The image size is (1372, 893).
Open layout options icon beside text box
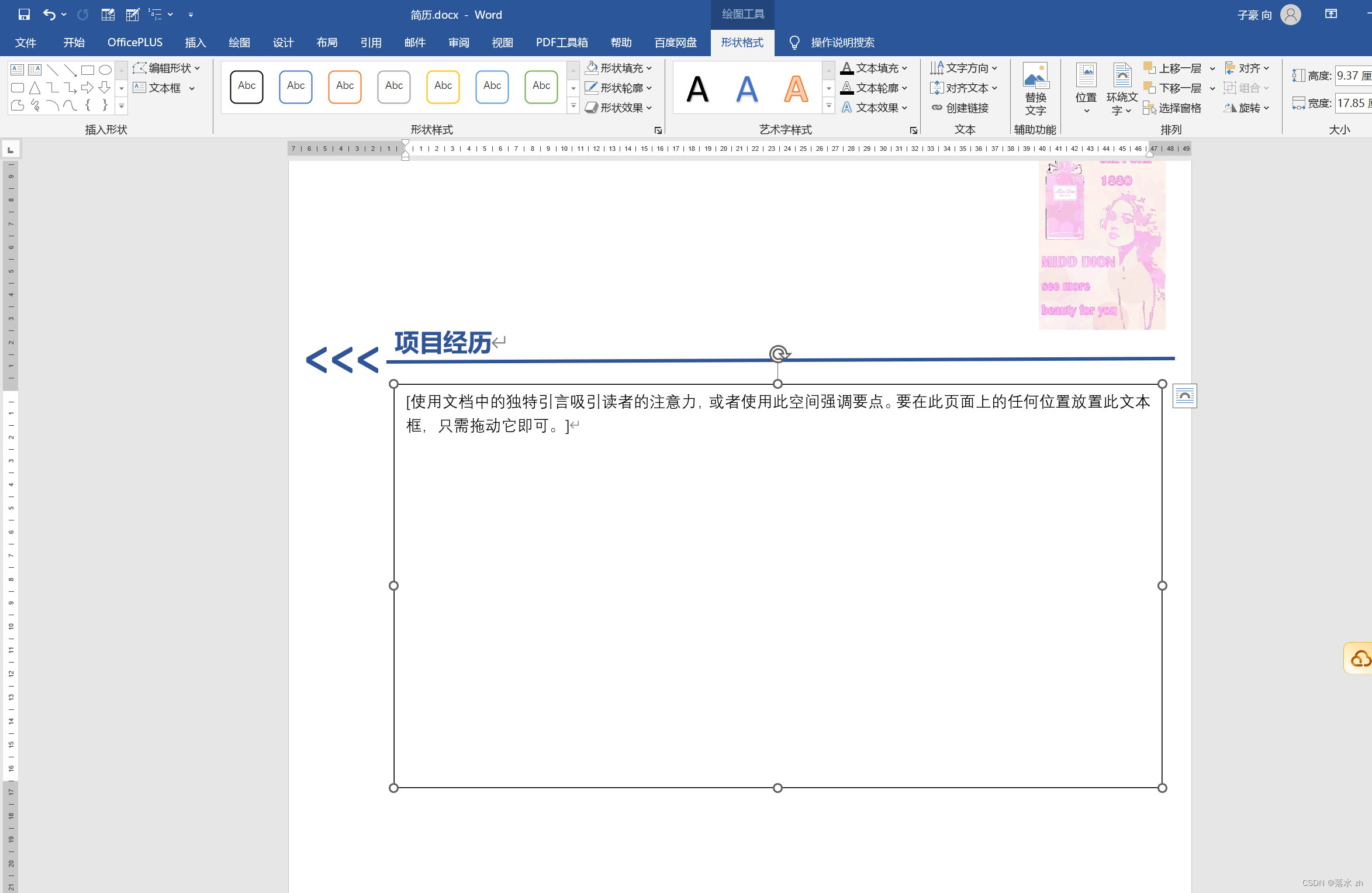click(x=1184, y=396)
